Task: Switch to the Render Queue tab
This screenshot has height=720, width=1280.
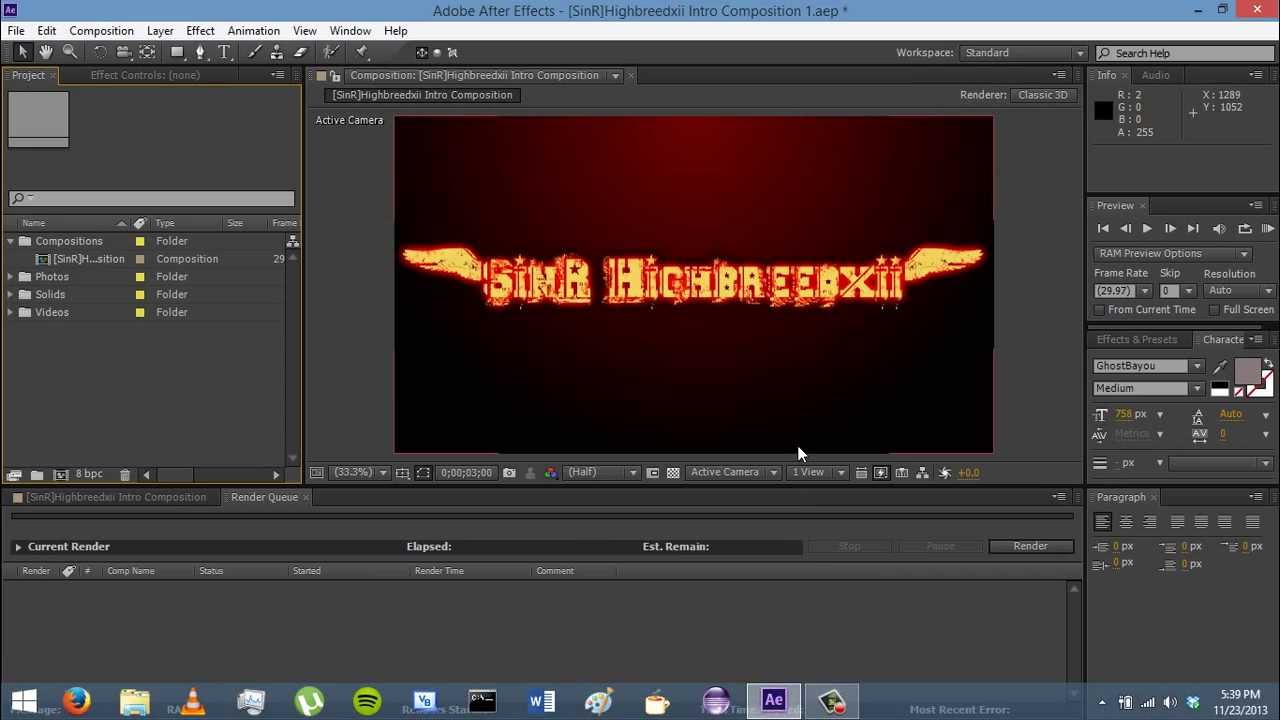Action: click(264, 497)
